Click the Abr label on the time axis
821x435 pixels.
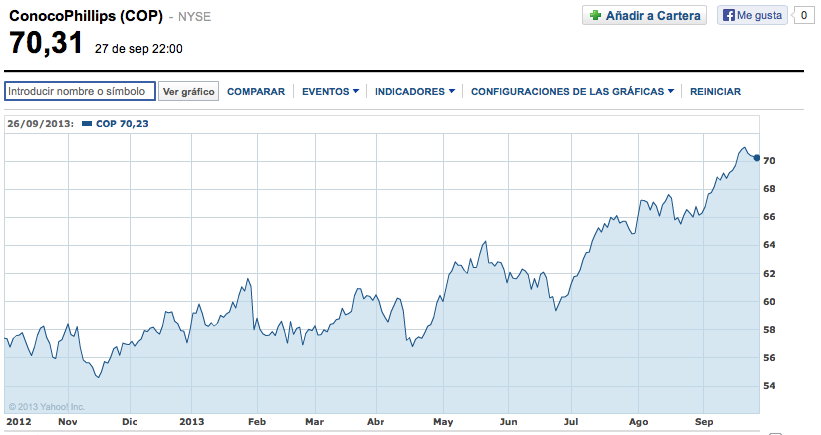(375, 422)
